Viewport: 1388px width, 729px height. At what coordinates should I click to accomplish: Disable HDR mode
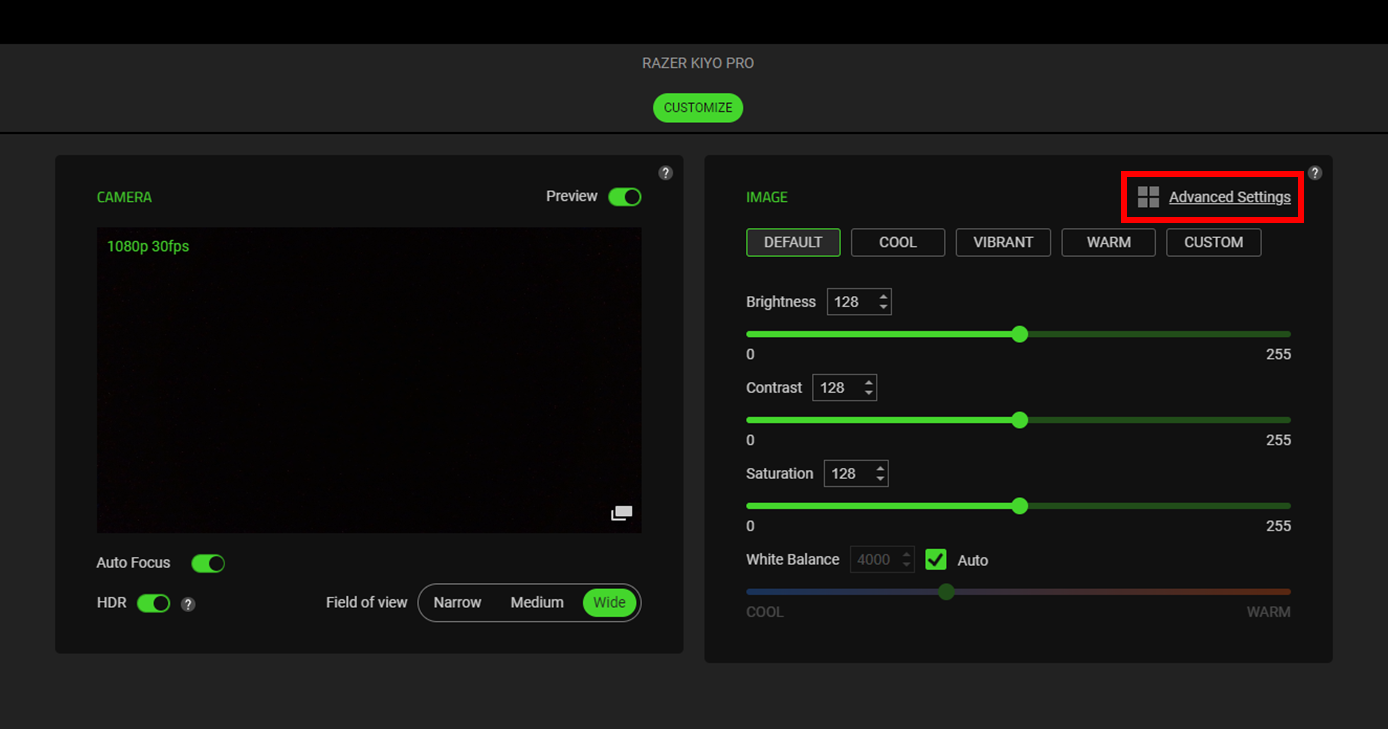coord(153,603)
